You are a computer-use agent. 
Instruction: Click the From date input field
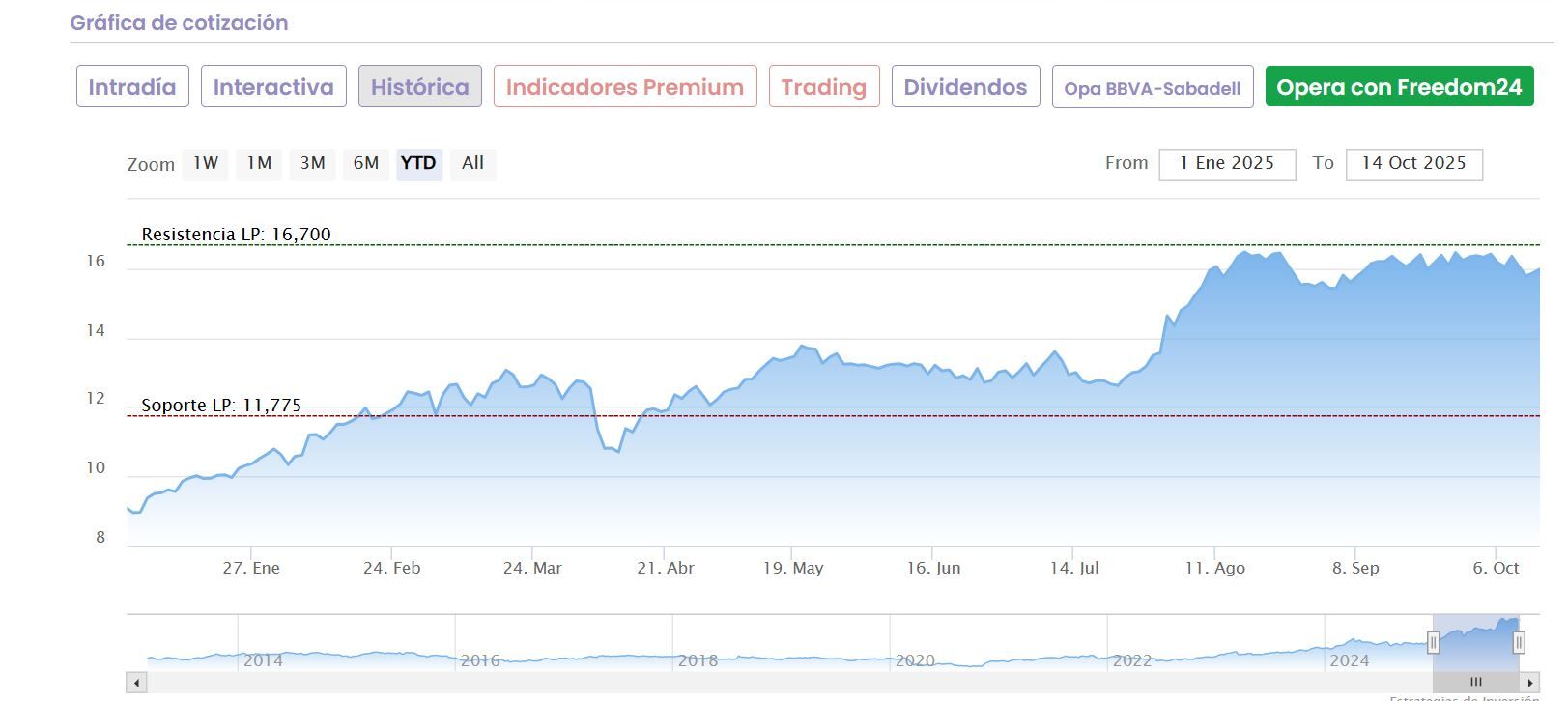click(1226, 164)
